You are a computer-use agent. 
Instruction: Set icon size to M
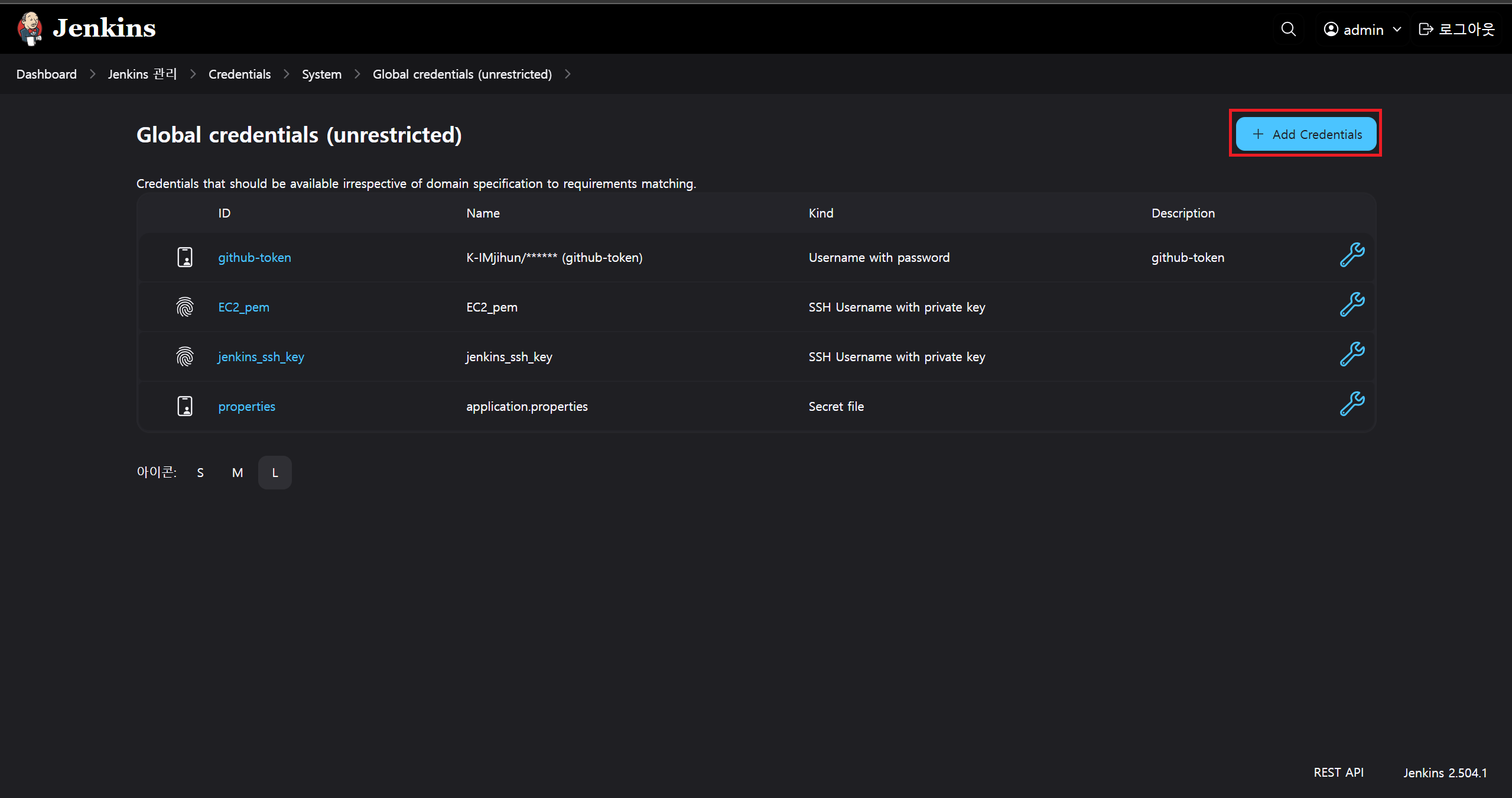pos(238,473)
